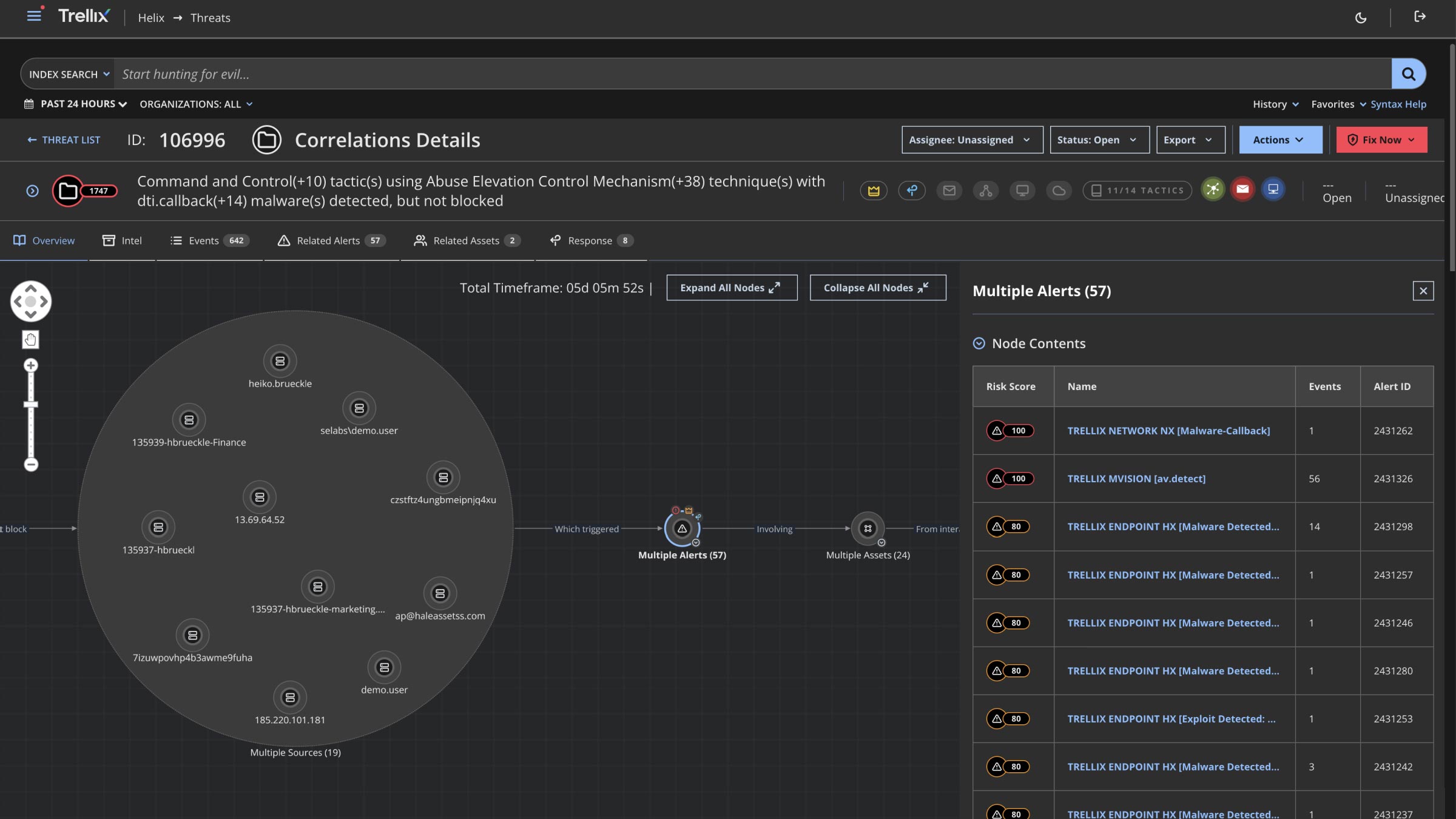The image size is (1456, 819).
Task: Open Fix Now dropdown button
Action: click(1381, 140)
